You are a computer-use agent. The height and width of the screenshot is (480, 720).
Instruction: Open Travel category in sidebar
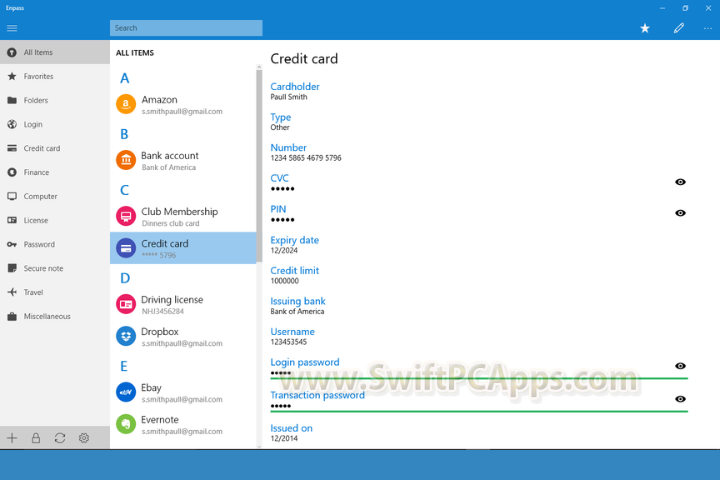click(x=55, y=292)
